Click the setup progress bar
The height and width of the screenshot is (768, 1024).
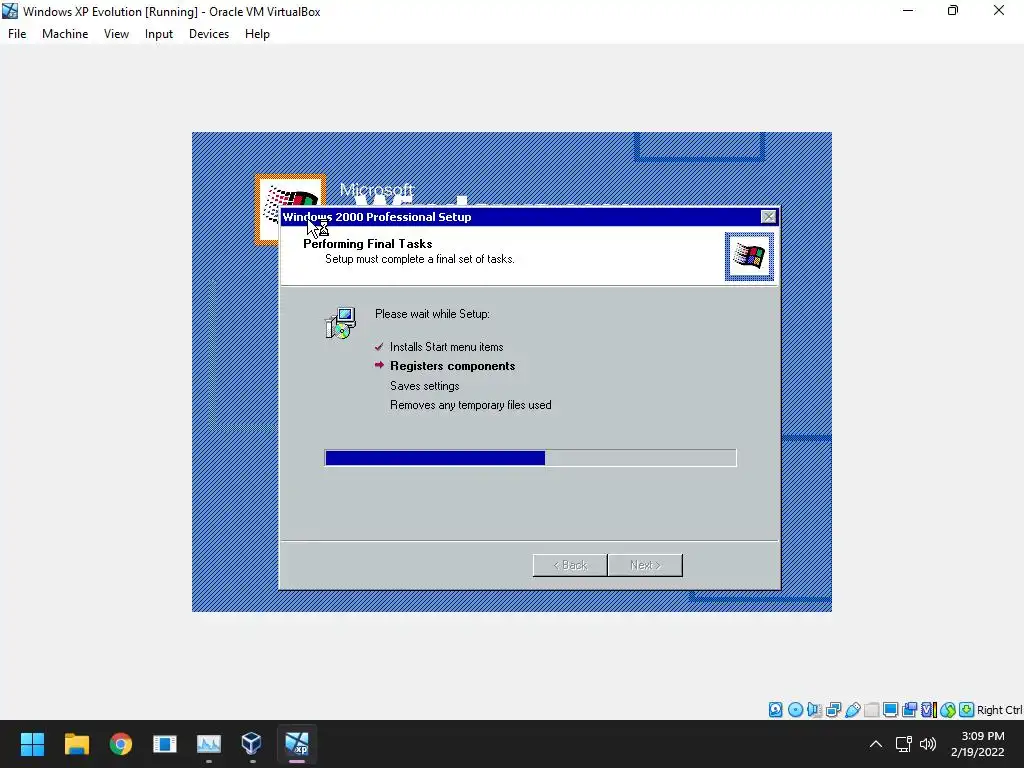[x=530, y=458]
